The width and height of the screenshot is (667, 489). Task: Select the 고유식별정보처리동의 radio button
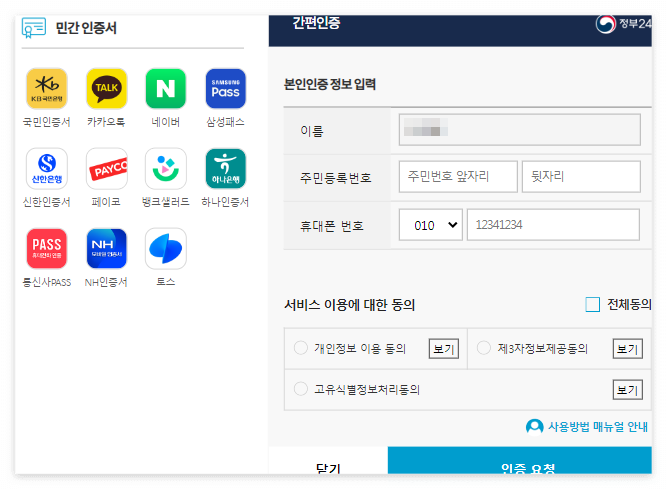click(x=301, y=389)
